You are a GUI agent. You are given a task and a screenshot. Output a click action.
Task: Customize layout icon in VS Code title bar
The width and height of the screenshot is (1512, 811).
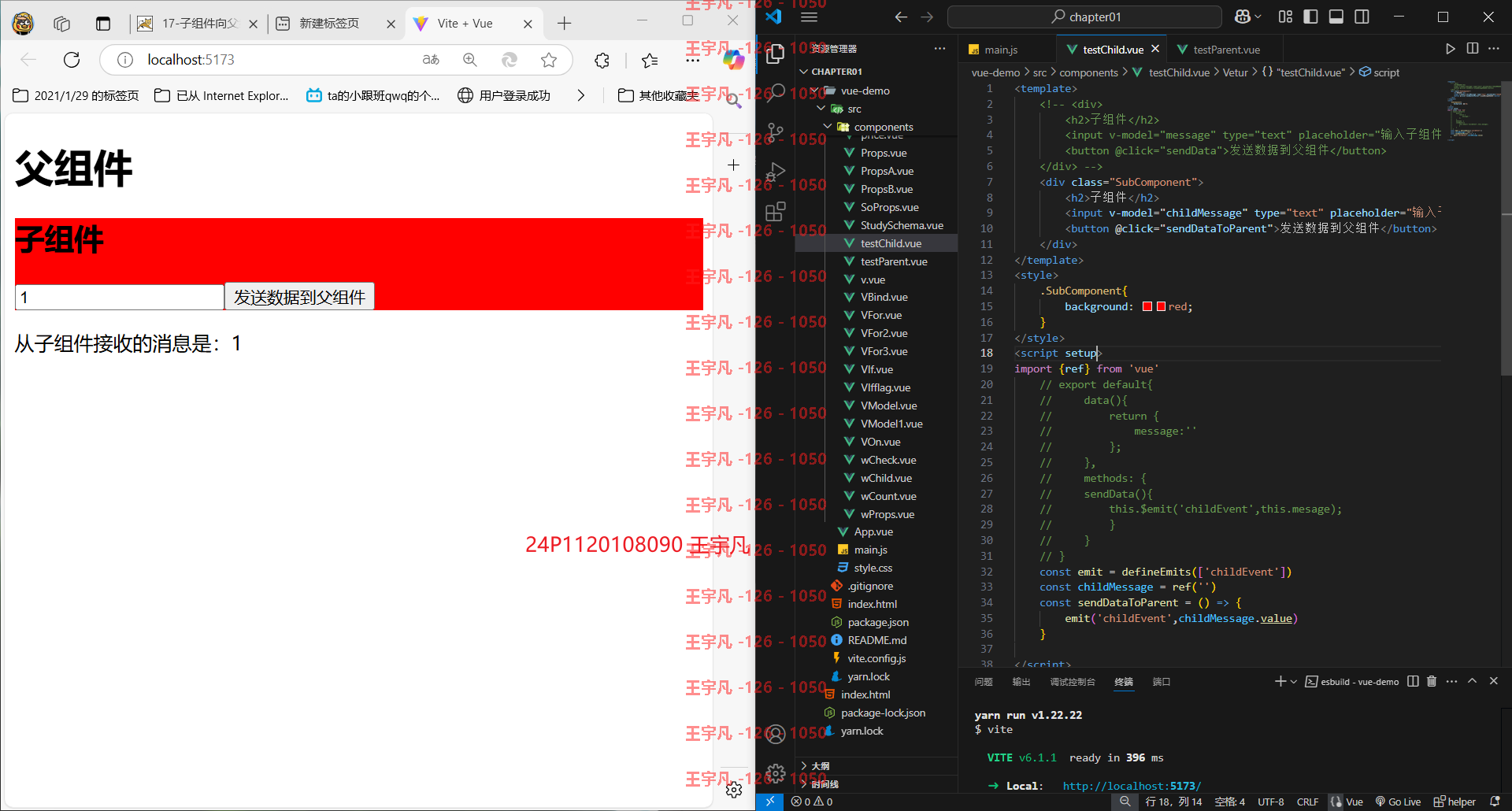click(1286, 17)
